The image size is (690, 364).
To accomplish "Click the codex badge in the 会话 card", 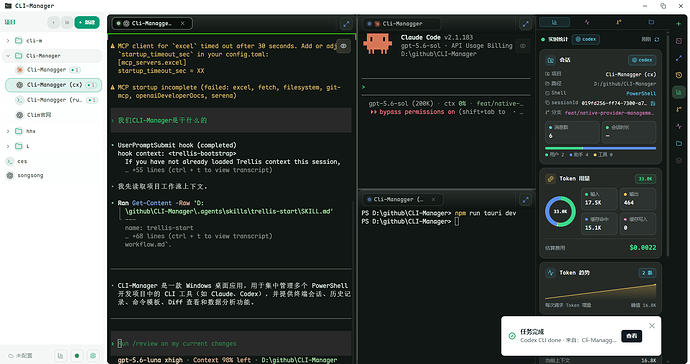I will coord(642,60).
